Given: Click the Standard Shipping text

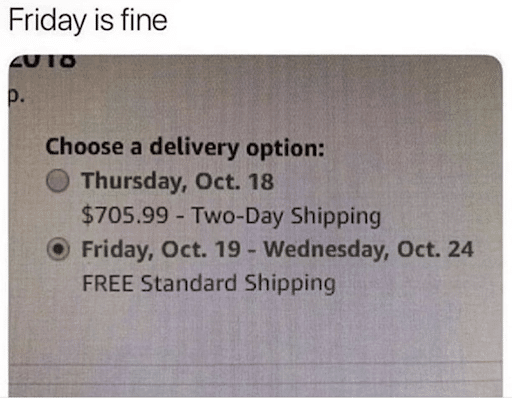Looking at the screenshot, I should [238, 284].
